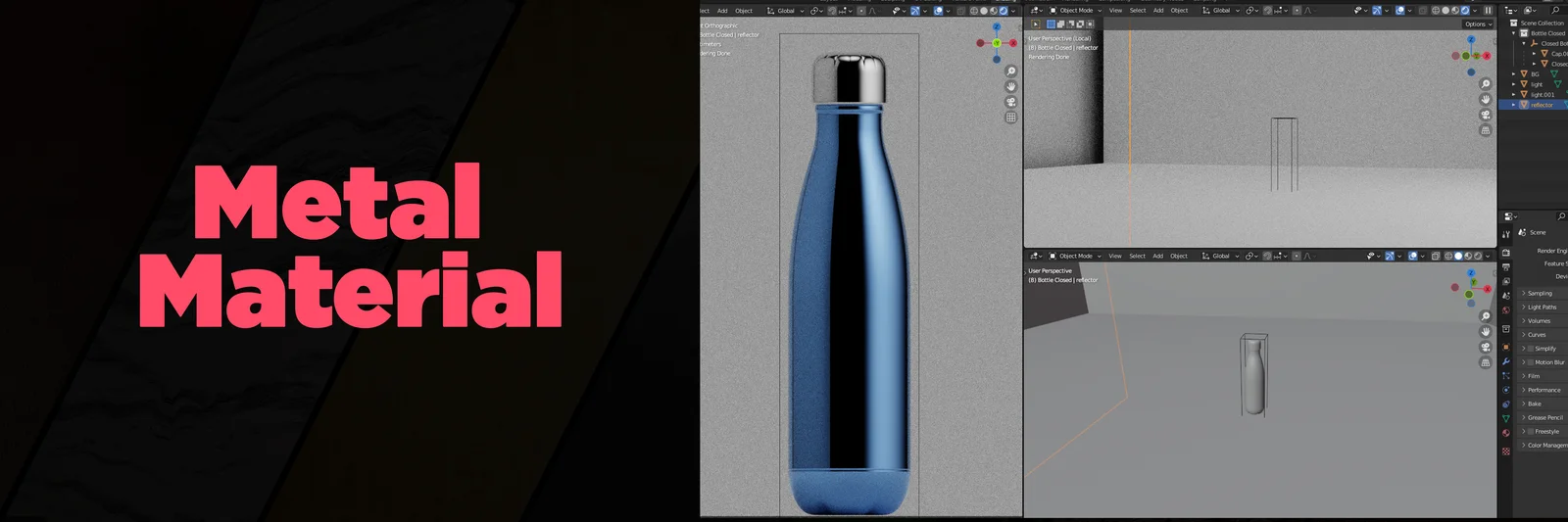The height and width of the screenshot is (522, 1568).
Task: Open Object Mode dropdown in bottom-right viewport
Action: 1075,256
